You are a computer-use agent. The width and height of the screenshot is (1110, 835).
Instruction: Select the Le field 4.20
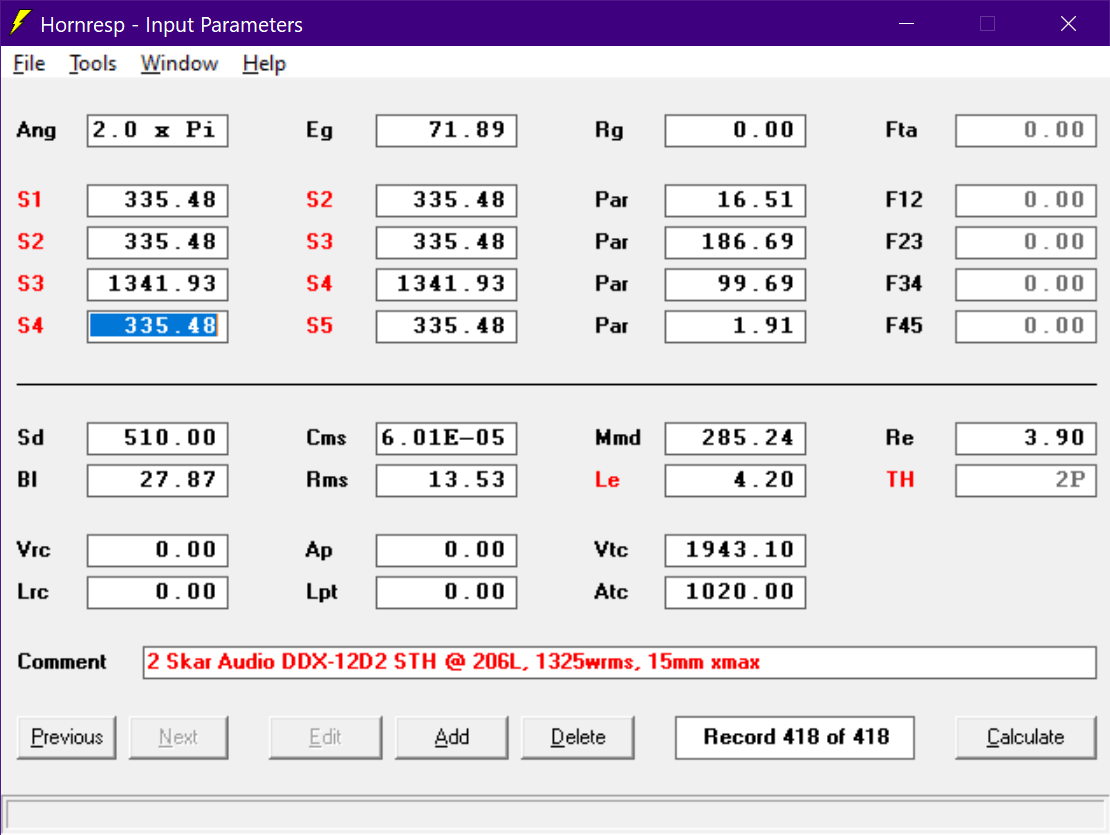(735, 480)
